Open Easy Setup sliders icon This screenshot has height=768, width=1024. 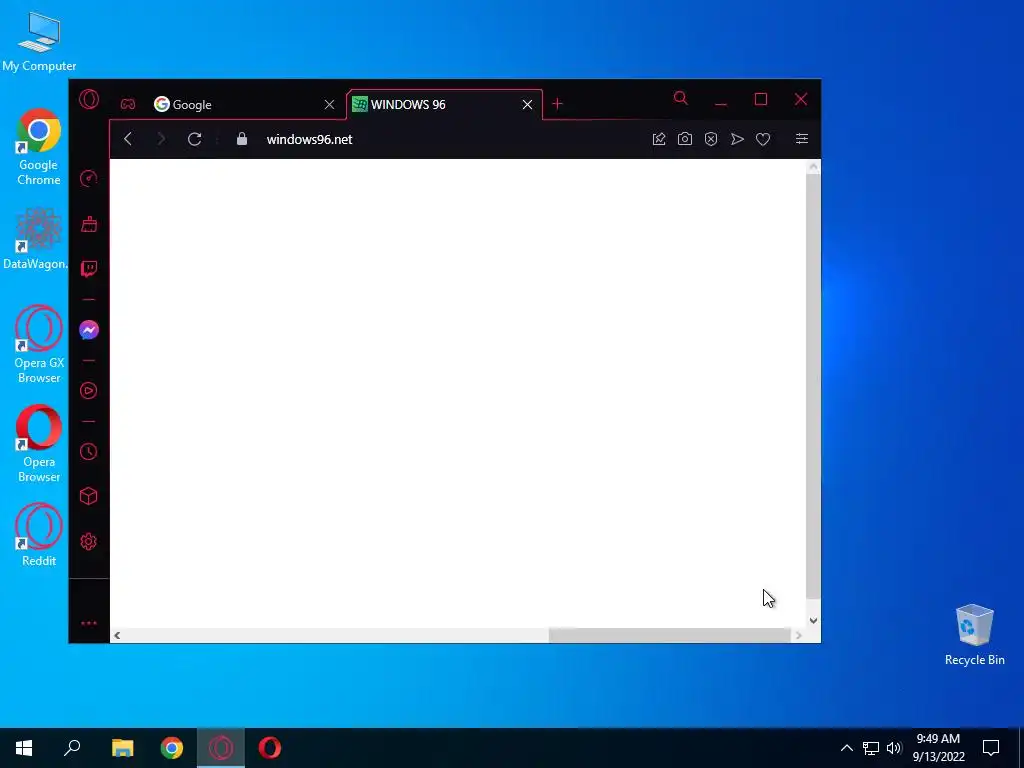[x=802, y=138]
